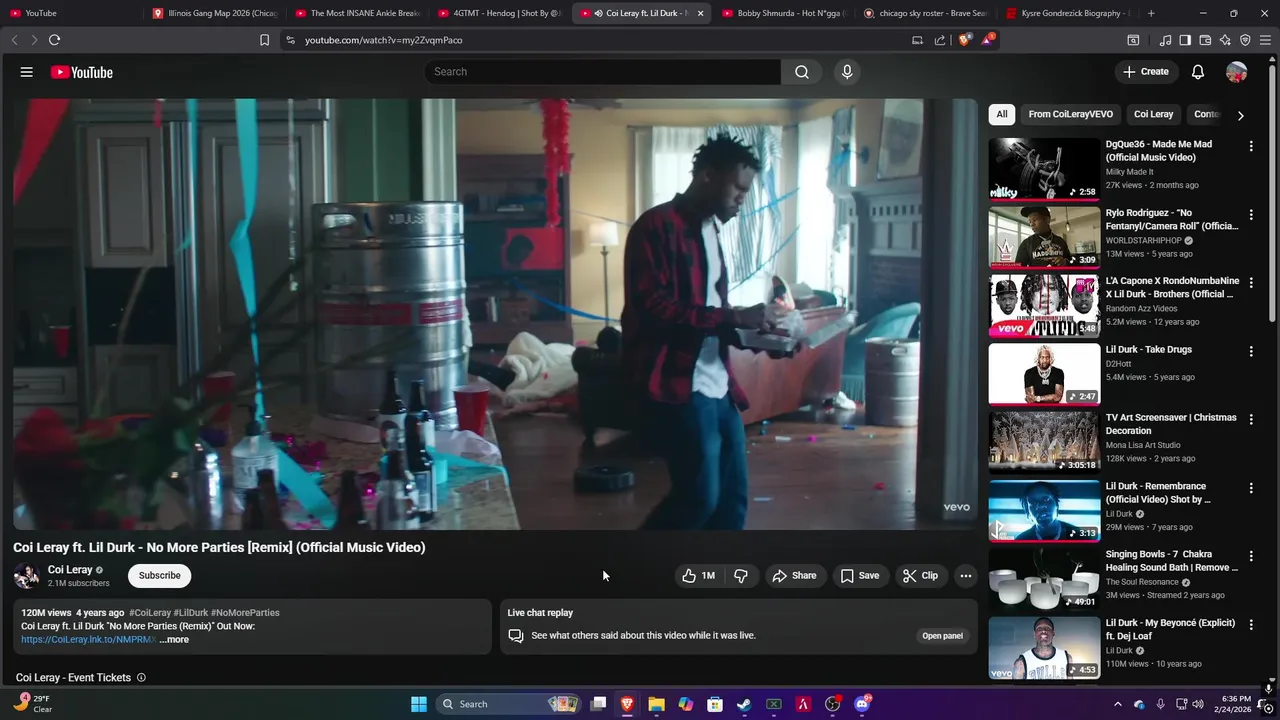1280x720 pixels.
Task: Open options for Lil Durk Take Drugs
Action: click(x=1251, y=351)
